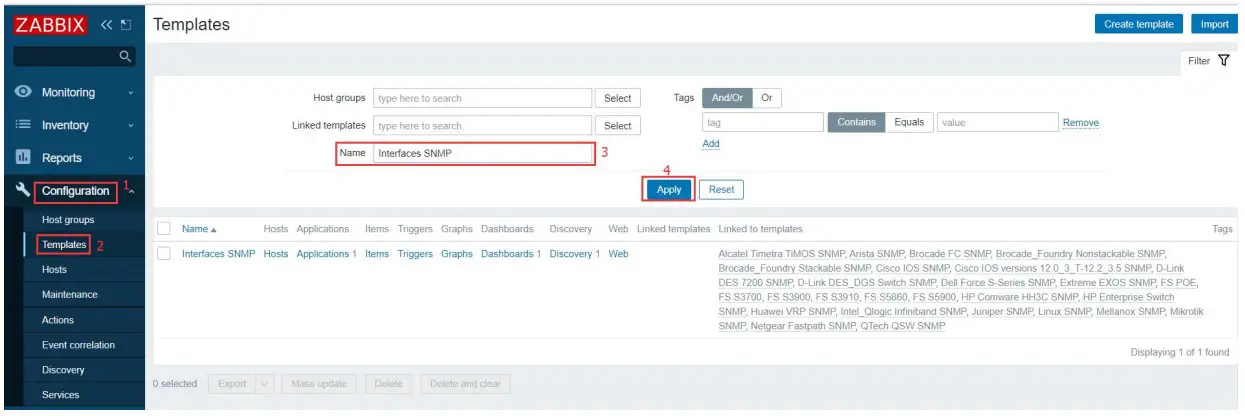
Task: Open Graphs link in template row
Action: point(457,254)
